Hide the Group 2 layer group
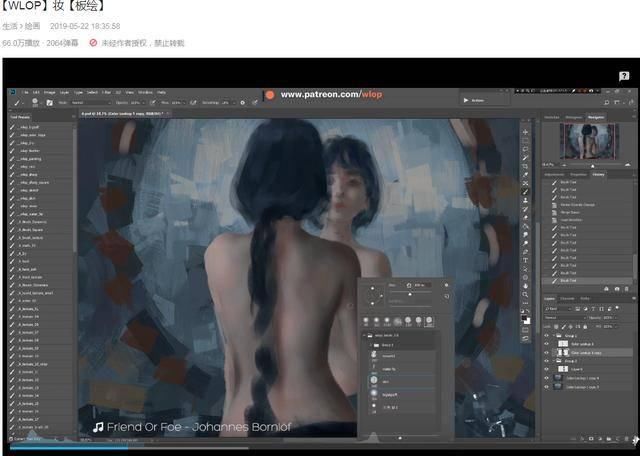Viewport: 640px width, 456px height. point(547,361)
